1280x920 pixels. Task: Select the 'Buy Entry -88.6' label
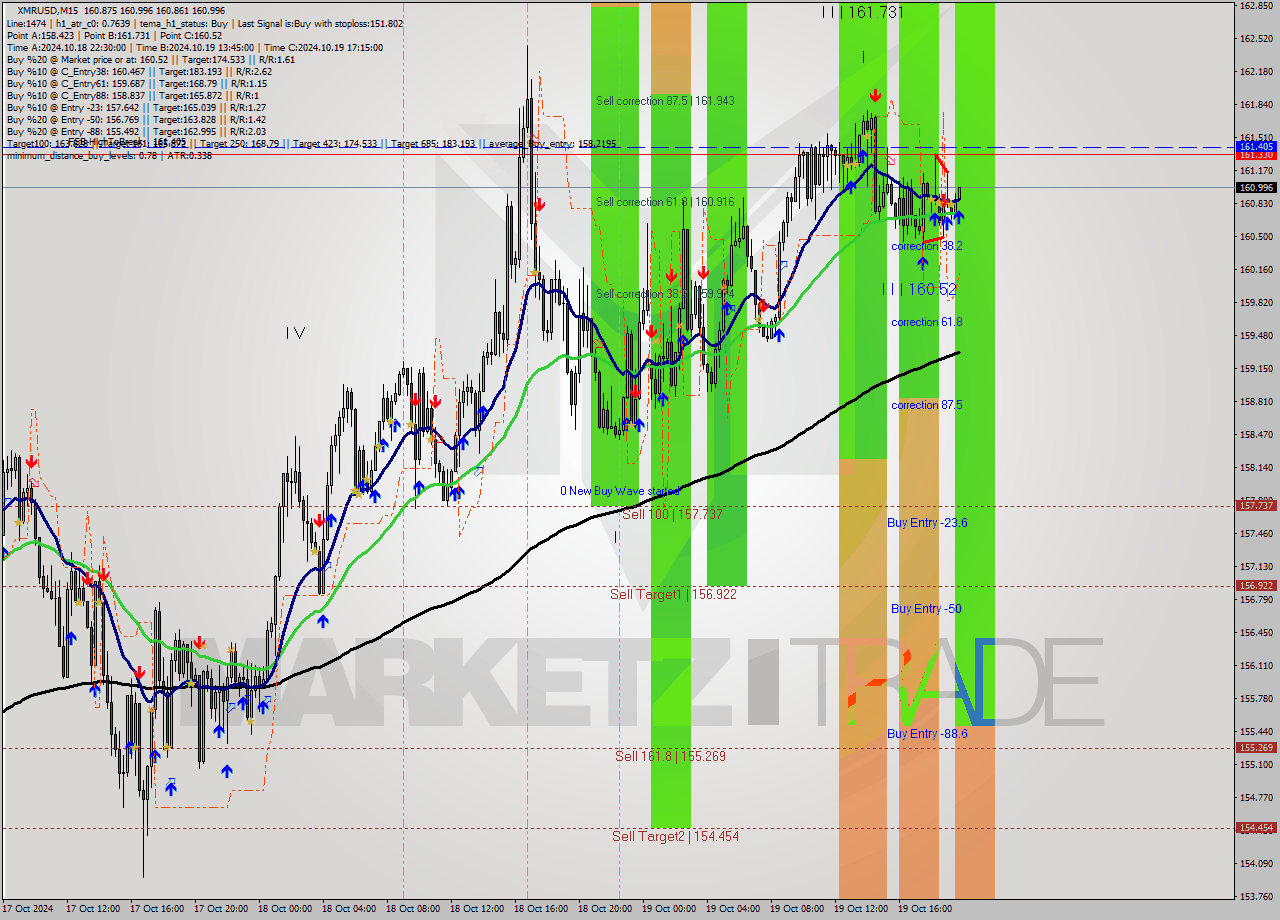tap(927, 734)
